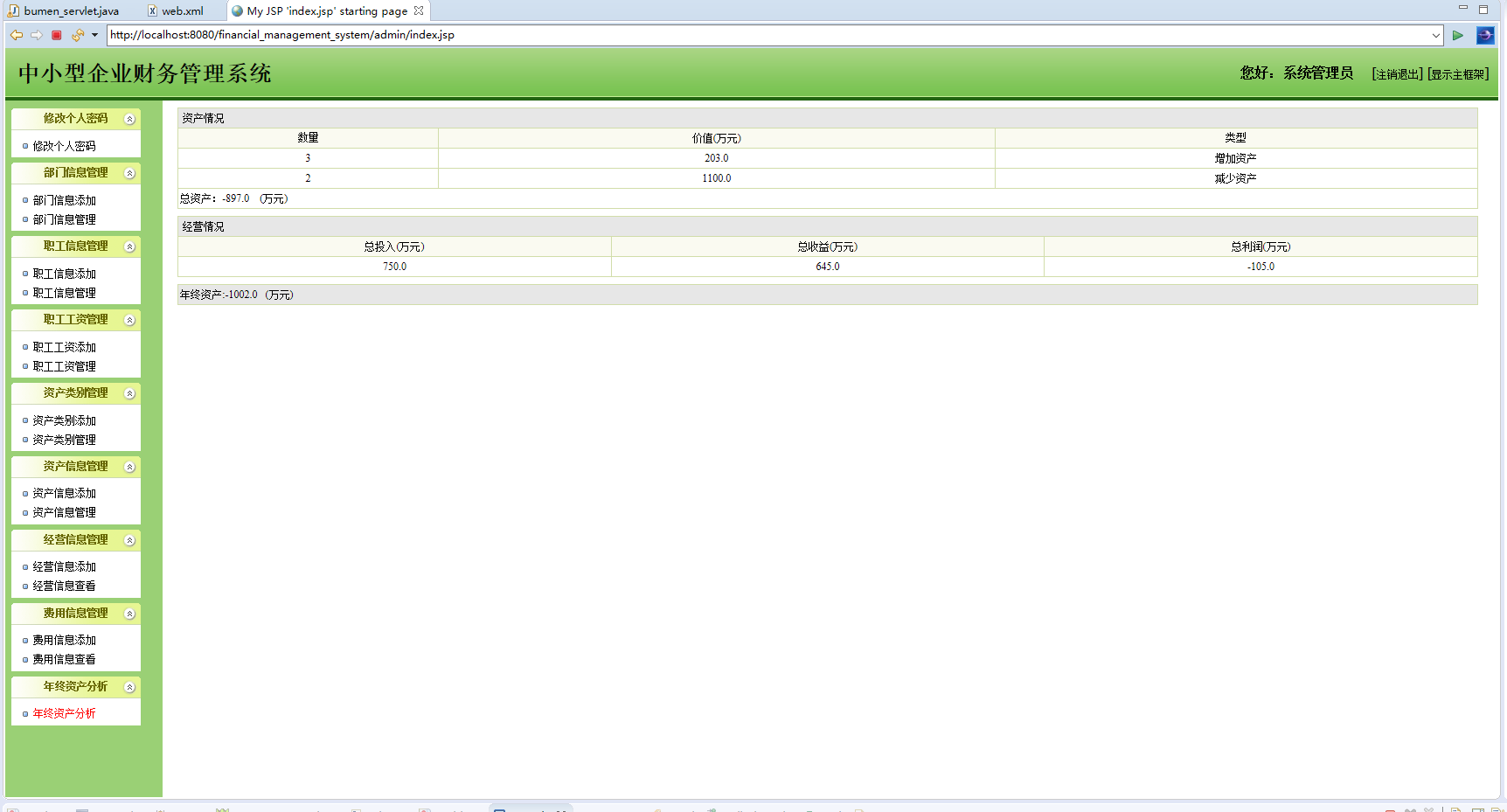Image resolution: width=1507 pixels, height=812 pixels.
Task: Go back with the browser Back arrow
Action: 17,35
